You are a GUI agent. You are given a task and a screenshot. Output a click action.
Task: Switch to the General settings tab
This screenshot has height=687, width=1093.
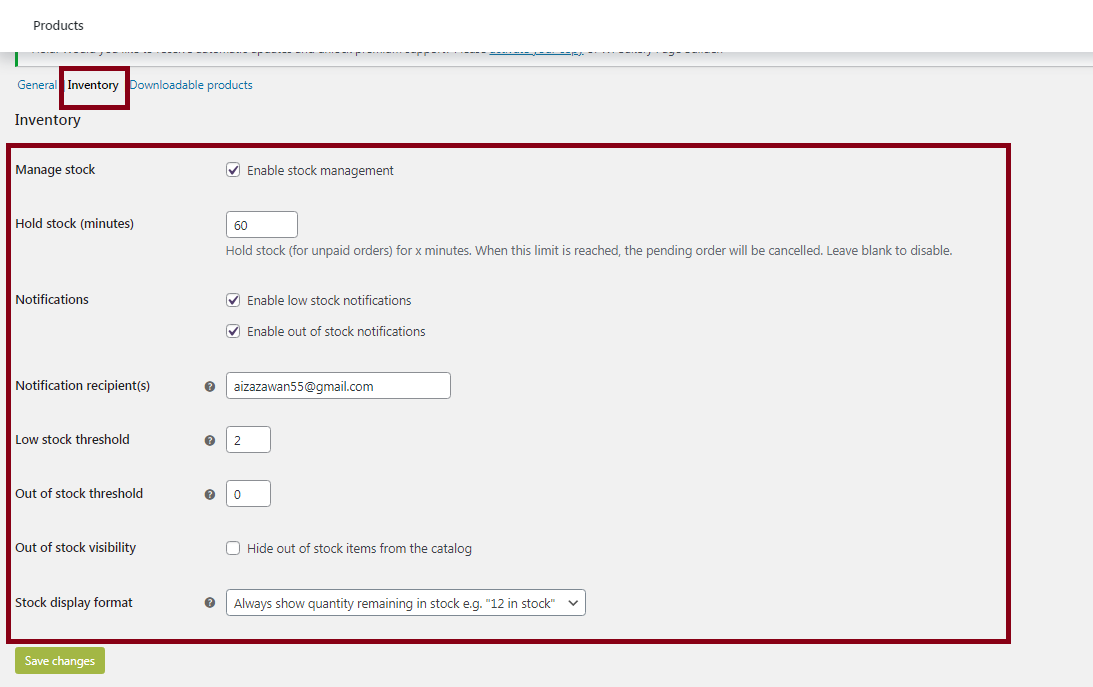coord(37,85)
